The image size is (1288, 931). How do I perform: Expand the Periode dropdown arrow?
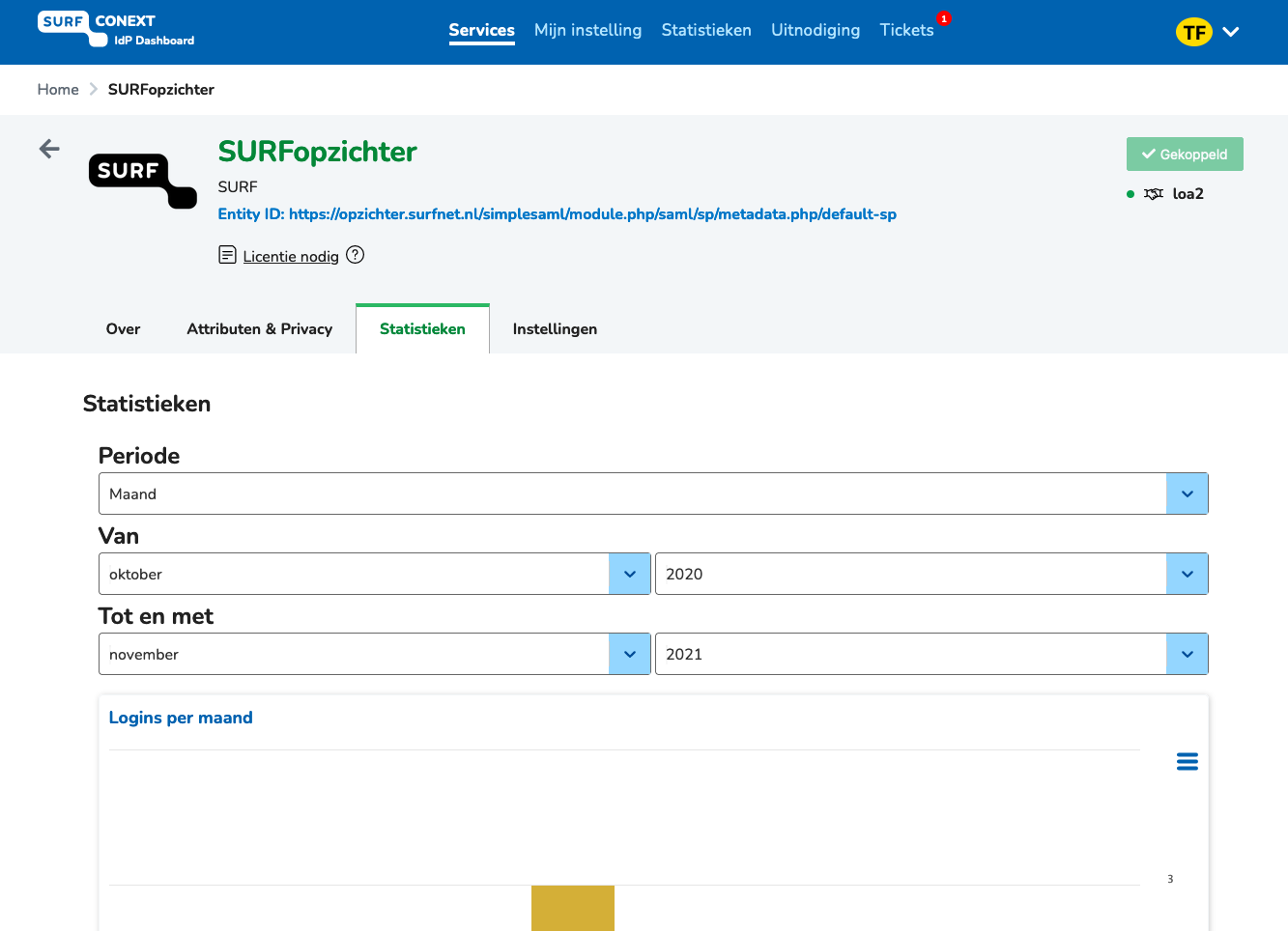click(x=1188, y=494)
